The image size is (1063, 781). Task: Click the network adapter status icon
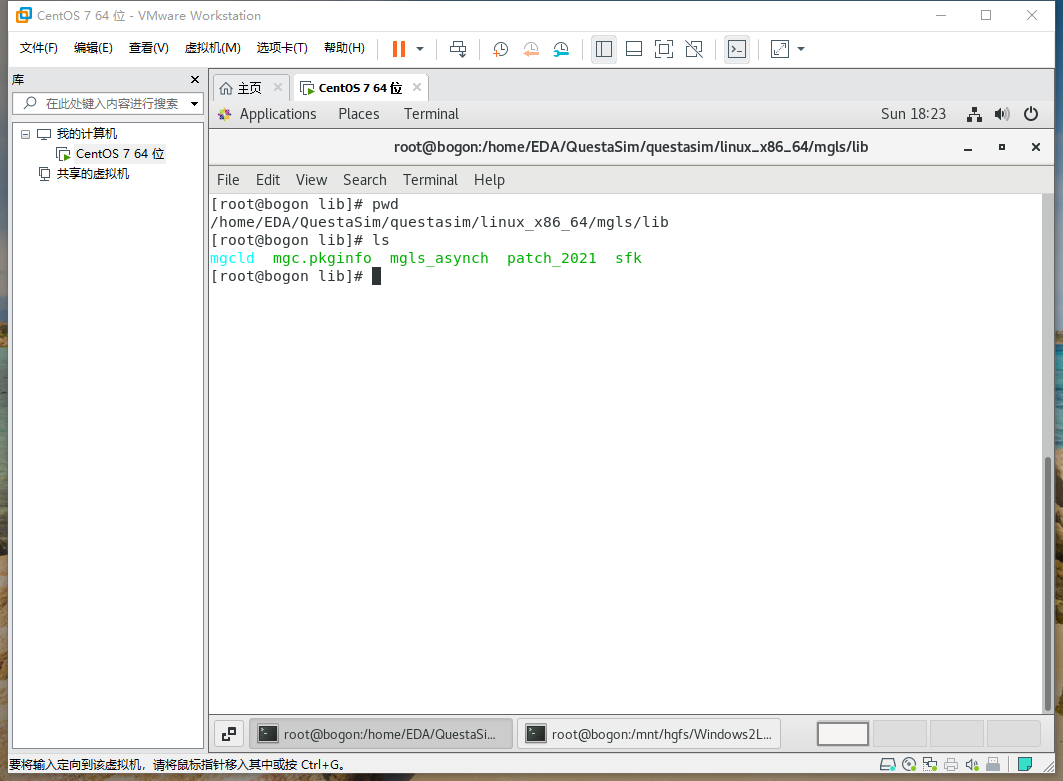[930, 765]
